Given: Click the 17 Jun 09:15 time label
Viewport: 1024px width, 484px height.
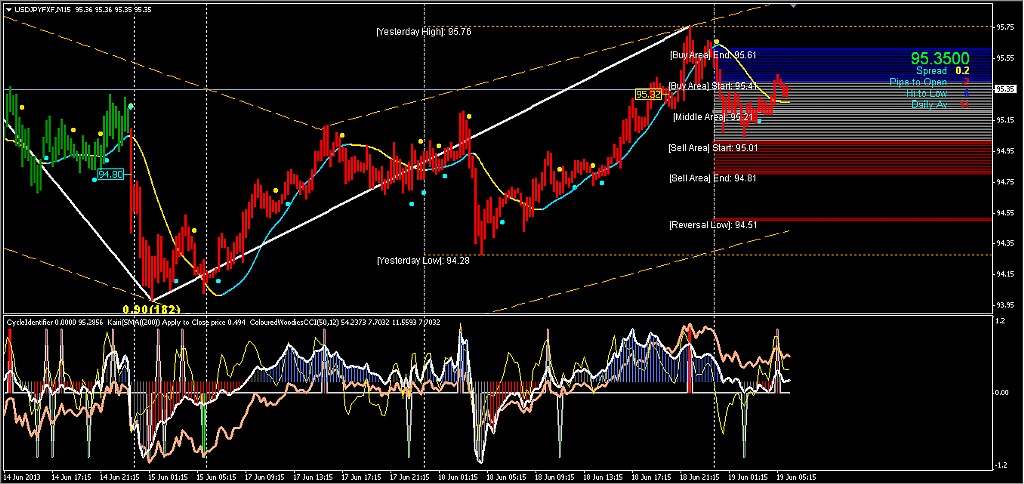Looking at the screenshot, I should 265,477.
